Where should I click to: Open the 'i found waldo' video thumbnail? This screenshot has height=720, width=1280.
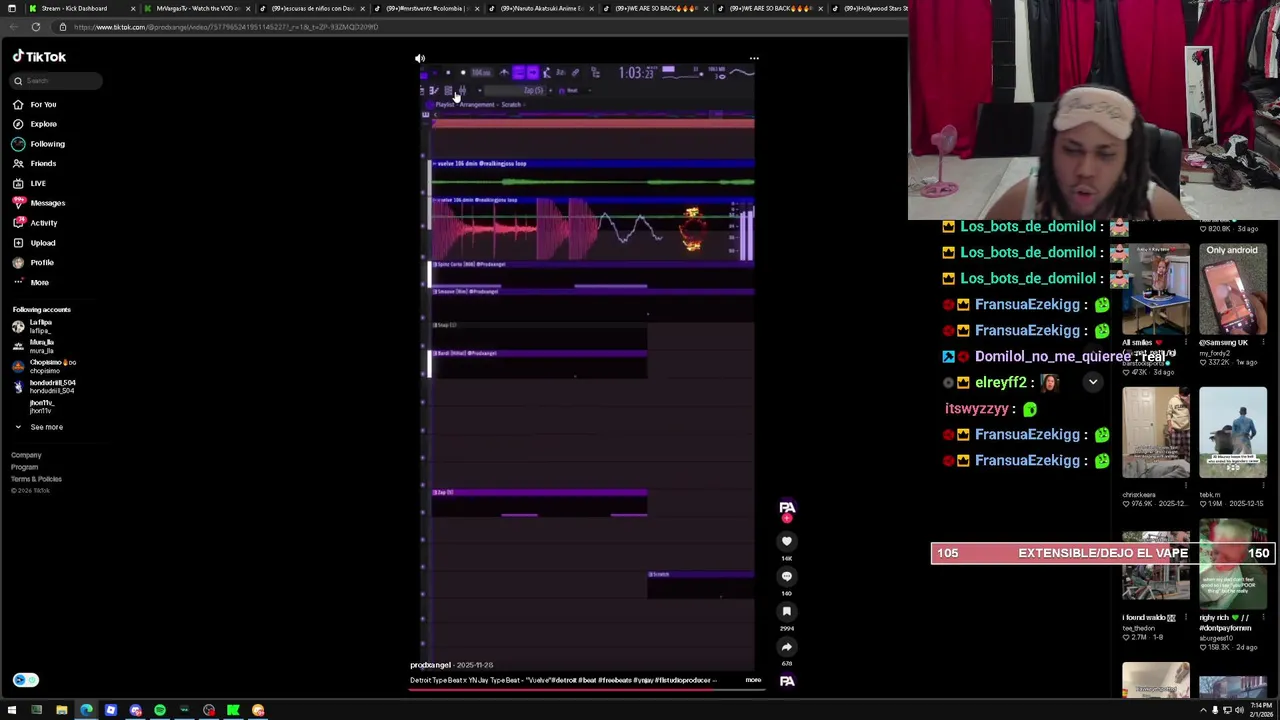1156,566
